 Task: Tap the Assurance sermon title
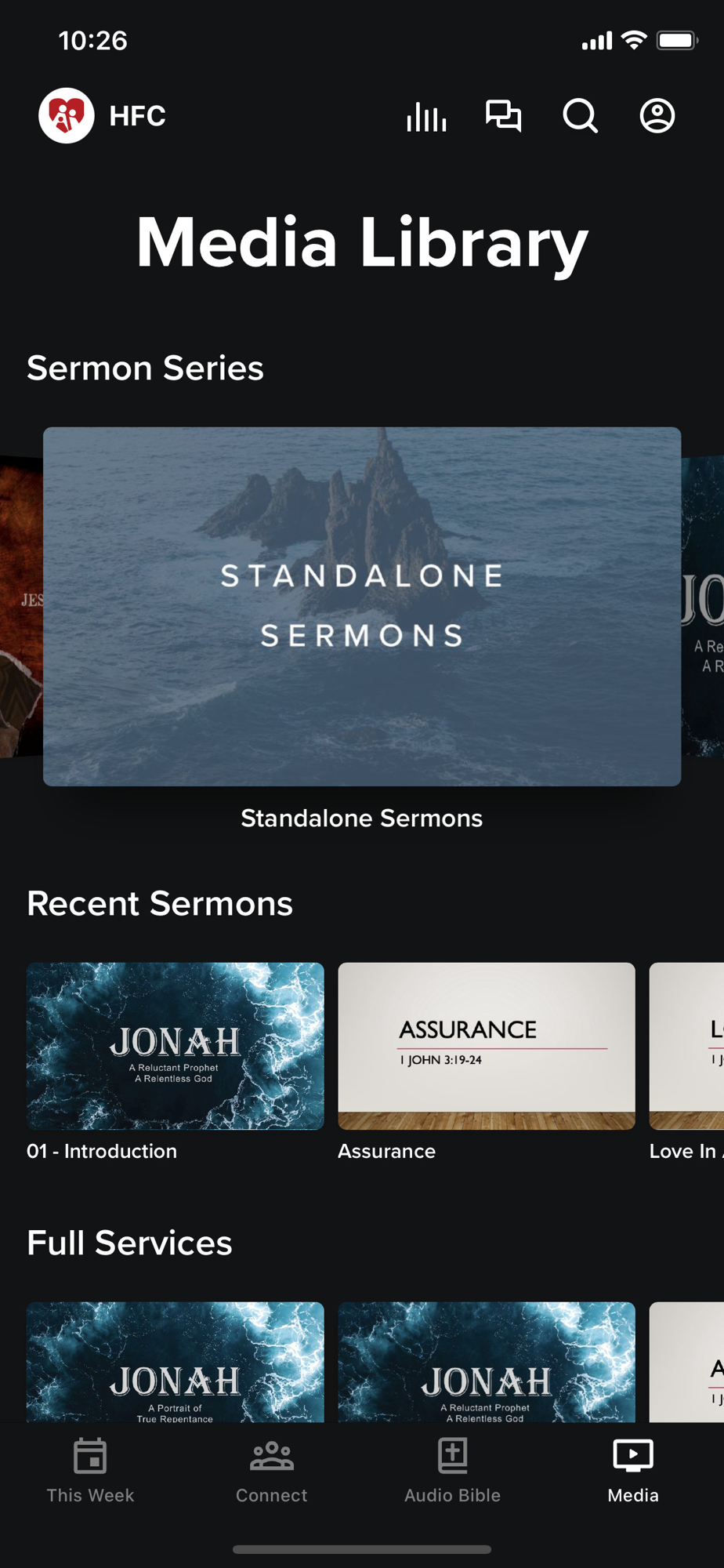tap(386, 1151)
